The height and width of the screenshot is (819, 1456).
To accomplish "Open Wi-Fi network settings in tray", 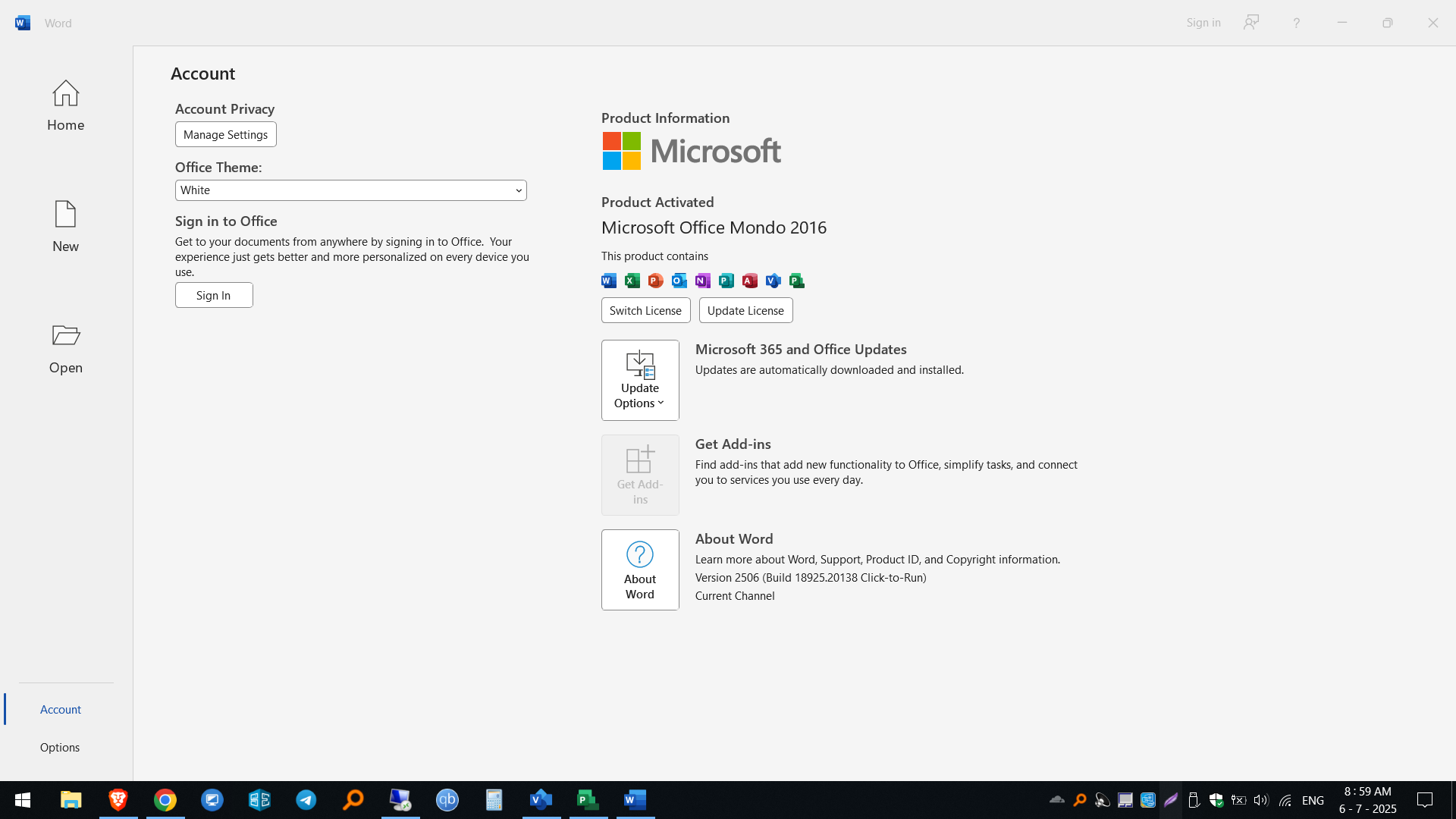I will (x=1285, y=800).
